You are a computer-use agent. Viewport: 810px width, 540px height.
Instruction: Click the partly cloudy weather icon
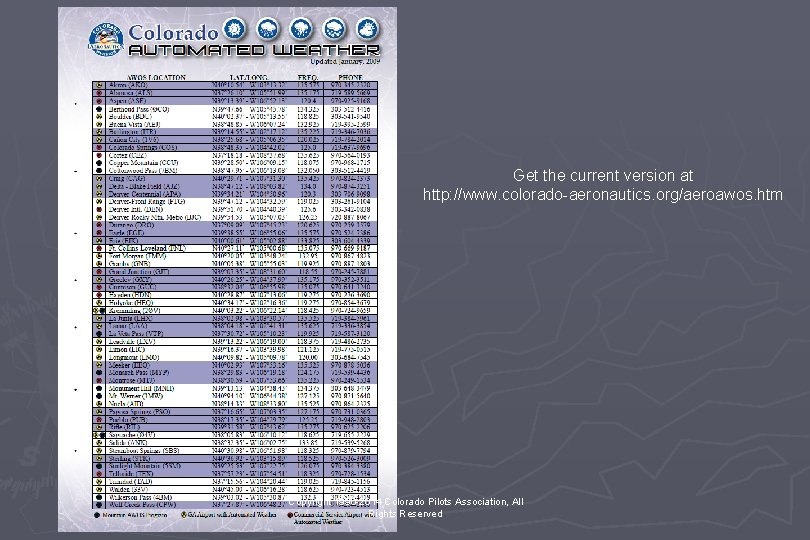tap(368, 28)
